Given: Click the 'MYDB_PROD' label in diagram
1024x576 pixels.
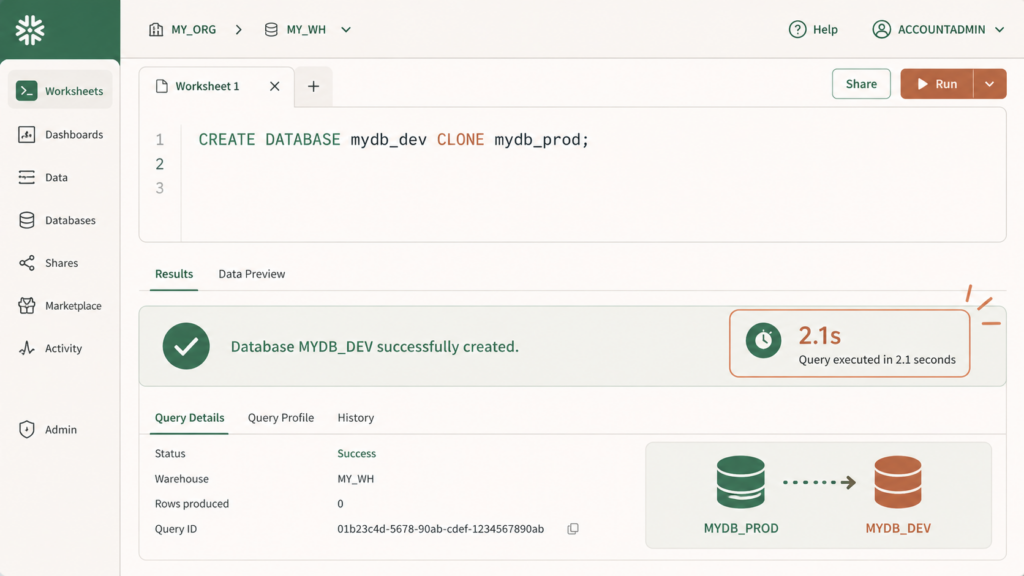Looking at the screenshot, I should (741, 528).
